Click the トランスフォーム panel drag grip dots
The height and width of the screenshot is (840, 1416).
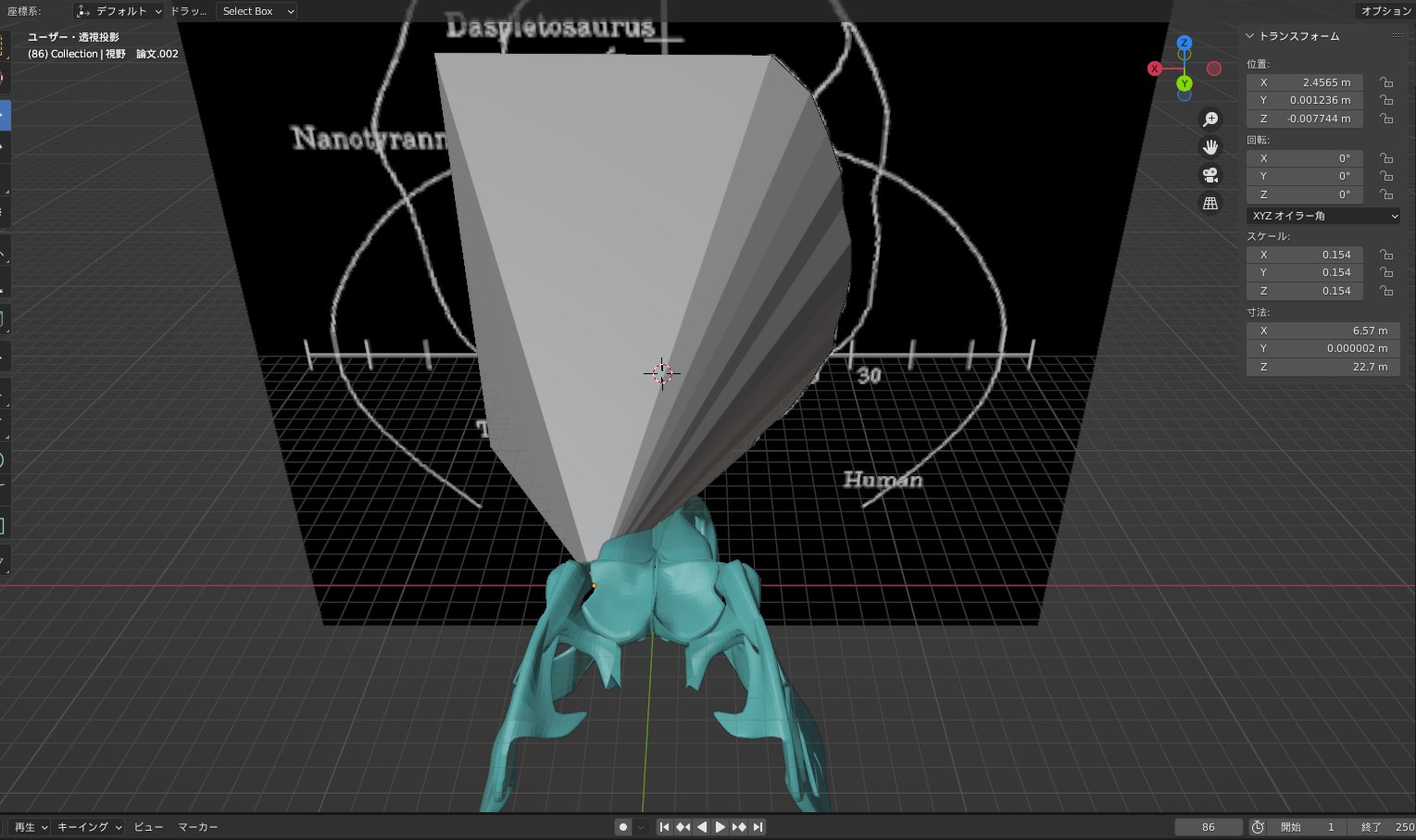tap(1397, 36)
